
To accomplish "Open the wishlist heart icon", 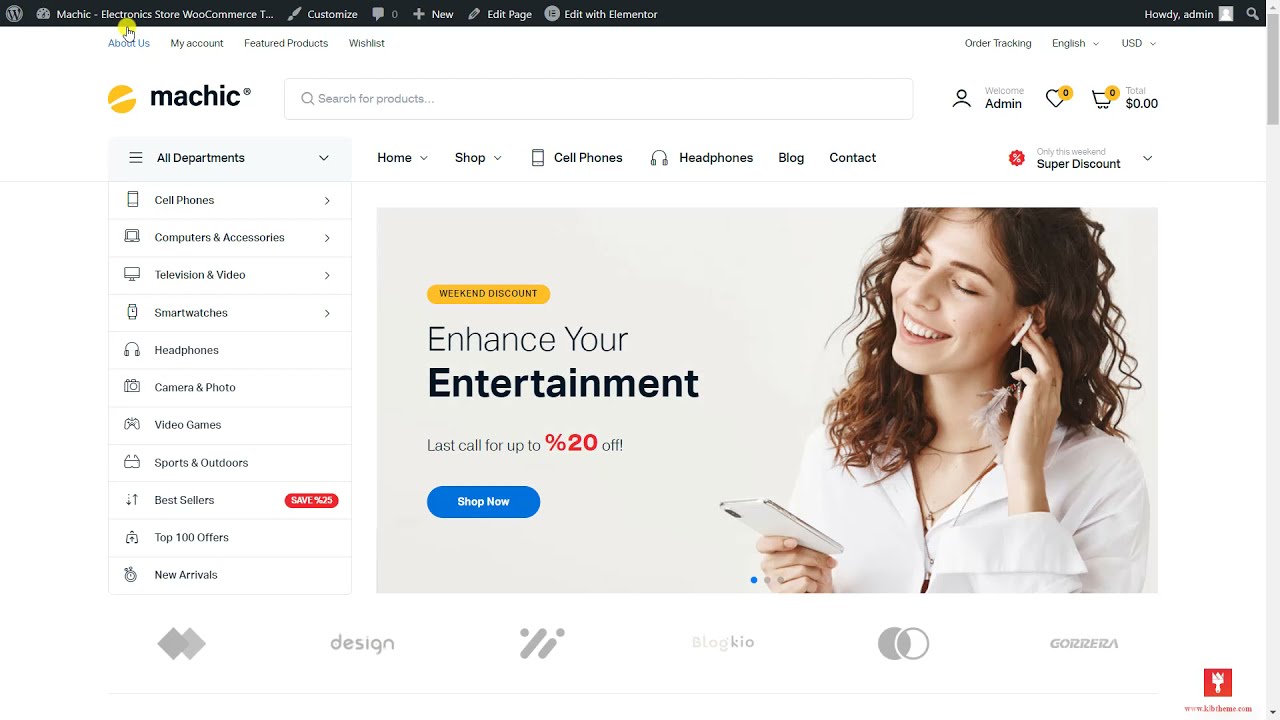I will (1055, 98).
